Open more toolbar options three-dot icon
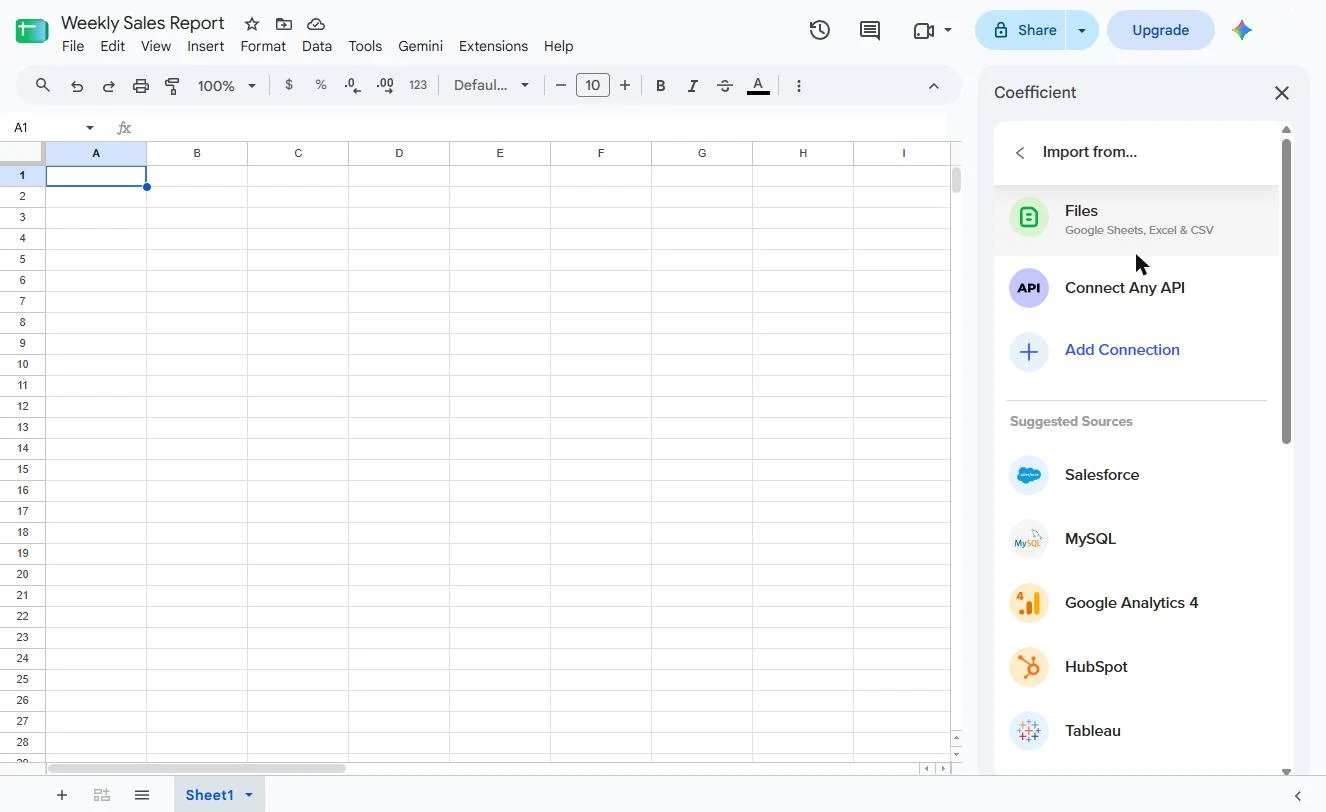 point(798,86)
